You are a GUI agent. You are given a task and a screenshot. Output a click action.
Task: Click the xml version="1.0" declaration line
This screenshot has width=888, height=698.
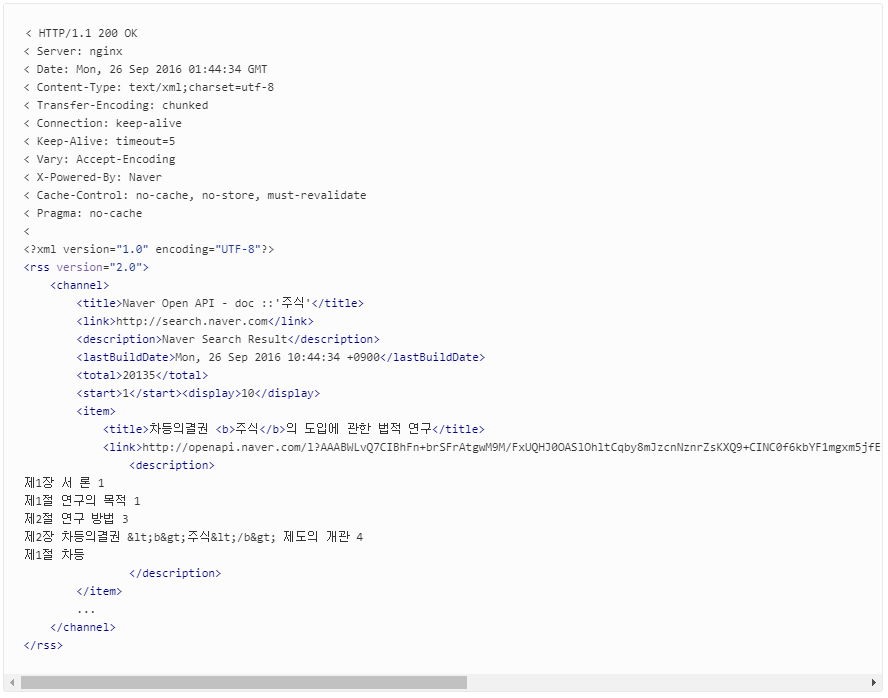click(149, 250)
